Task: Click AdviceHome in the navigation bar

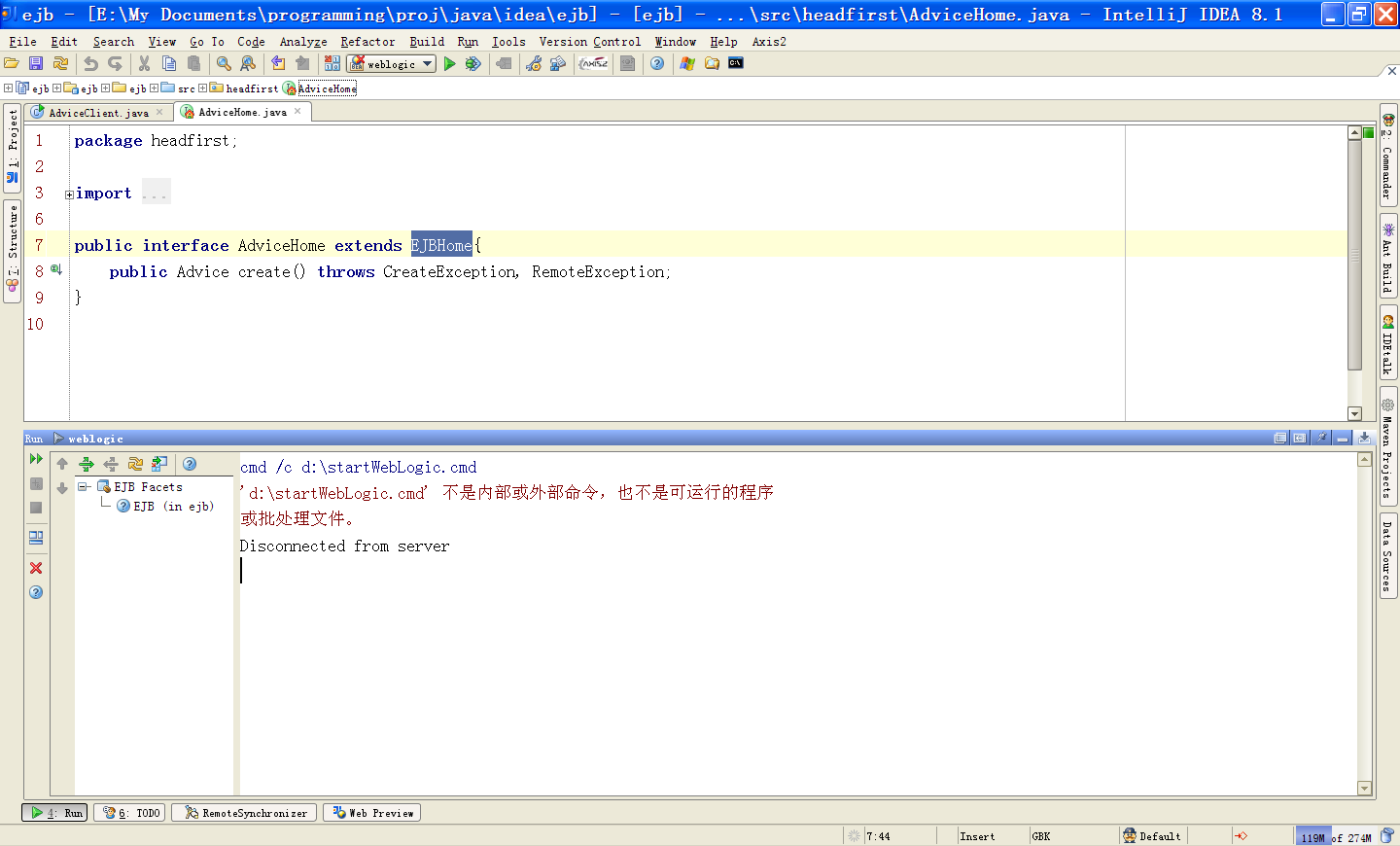Action: coord(327,88)
